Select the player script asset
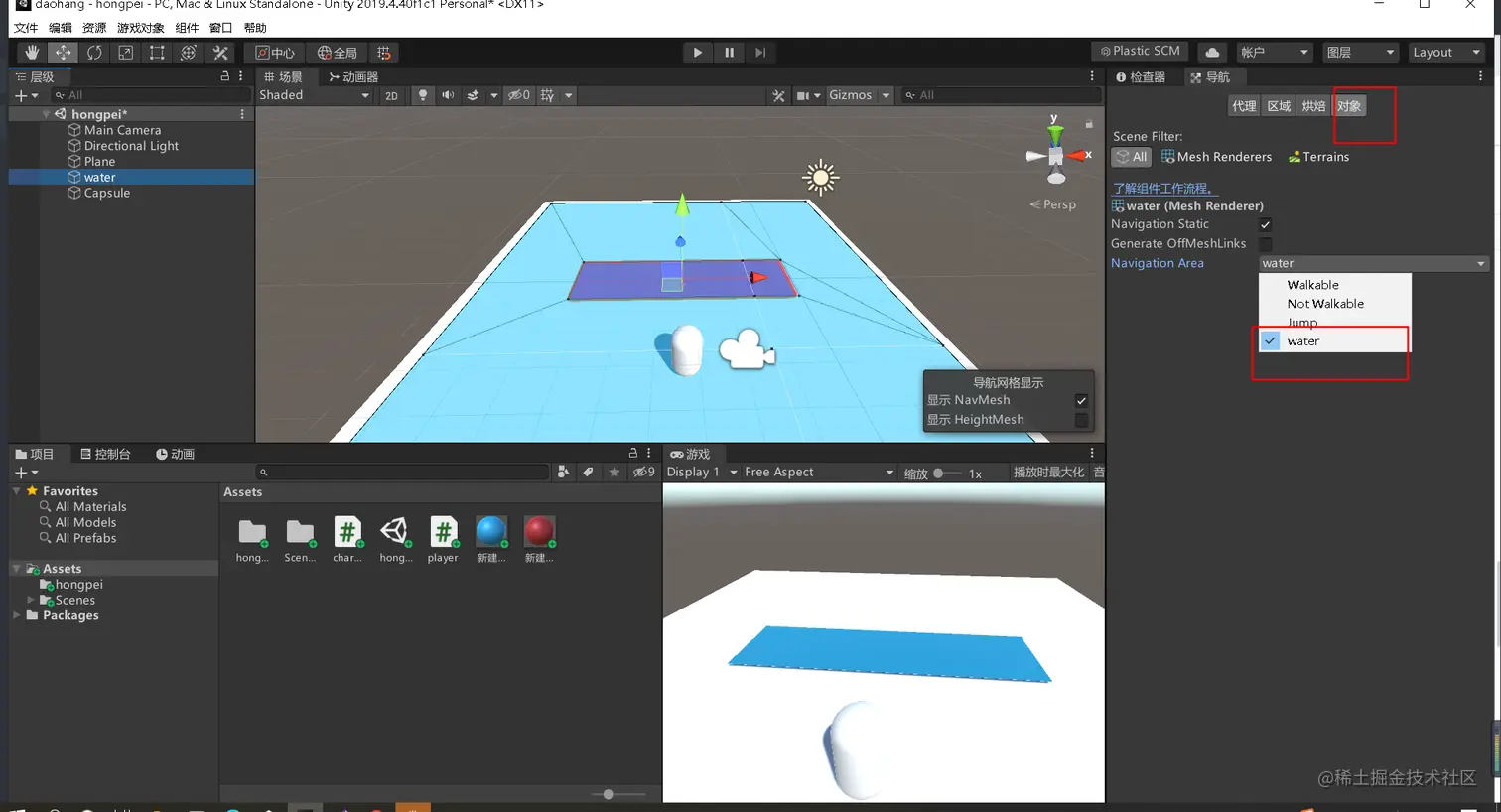This screenshot has width=1501, height=812. click(443, 540)
